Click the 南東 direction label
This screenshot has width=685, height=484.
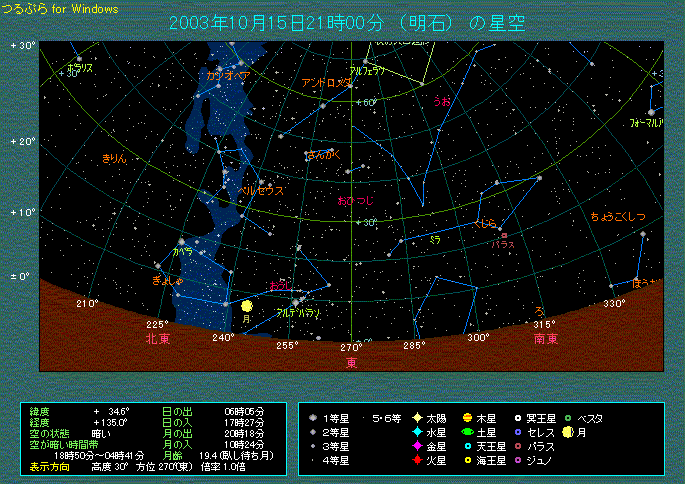tap(546, 339)
